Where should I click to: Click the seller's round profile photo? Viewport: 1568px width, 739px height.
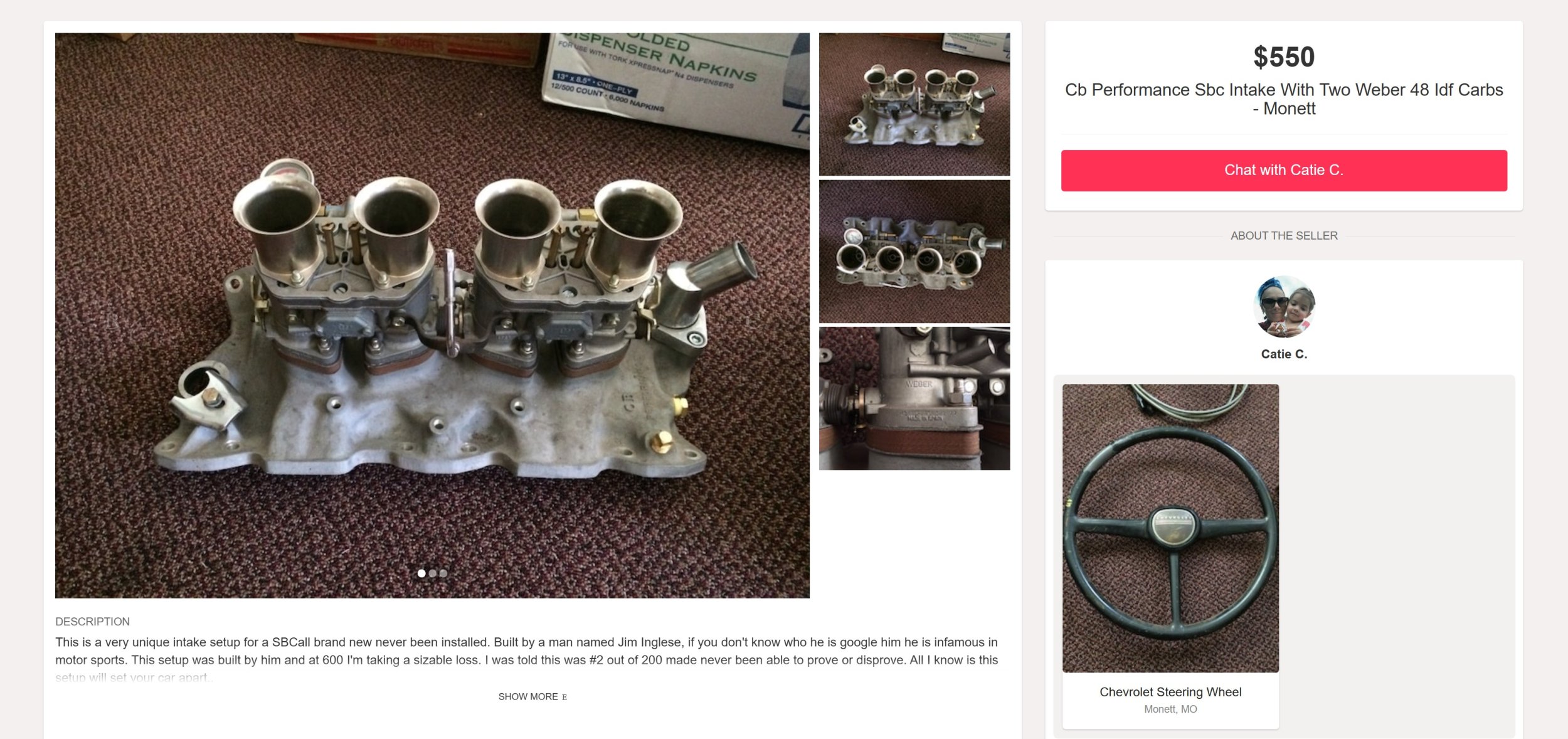(x=1284, y=307)
